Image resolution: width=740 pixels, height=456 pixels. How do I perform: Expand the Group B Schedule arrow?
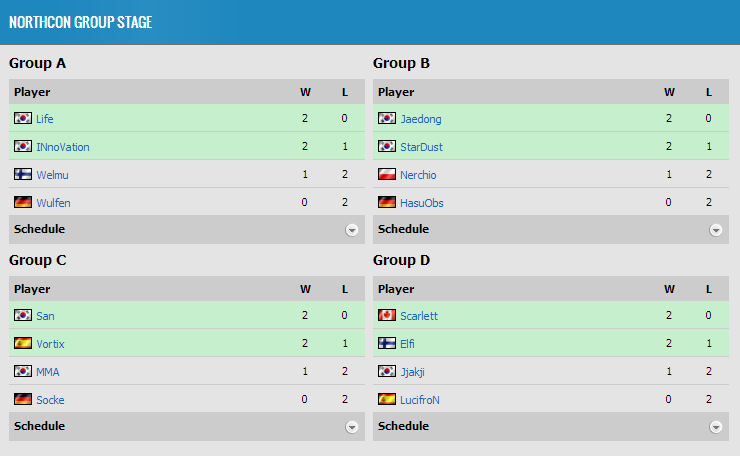[x=716, y=230]
